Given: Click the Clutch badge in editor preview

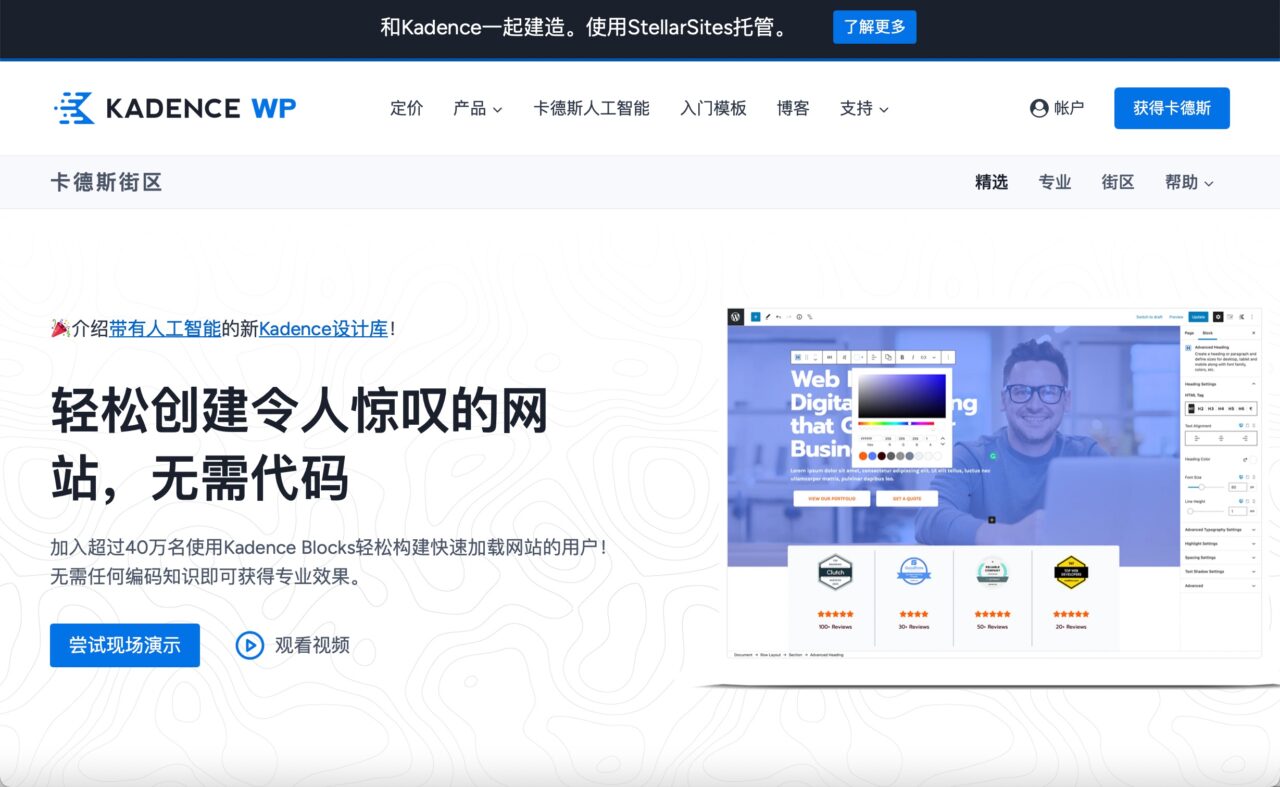Looking at the screenshot, I should [x=834, y=572].
